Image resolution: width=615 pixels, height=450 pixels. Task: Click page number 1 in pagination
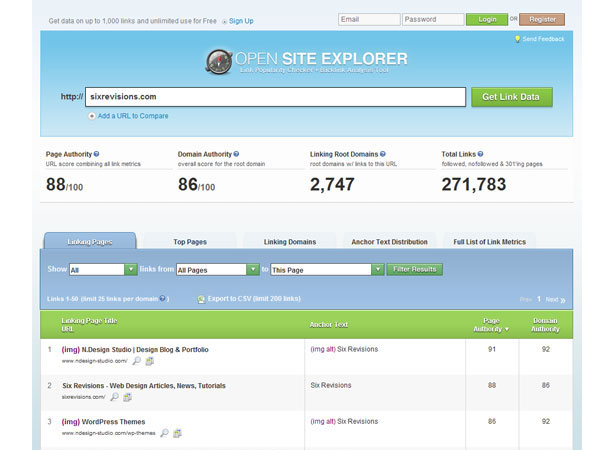pos(539,299)
